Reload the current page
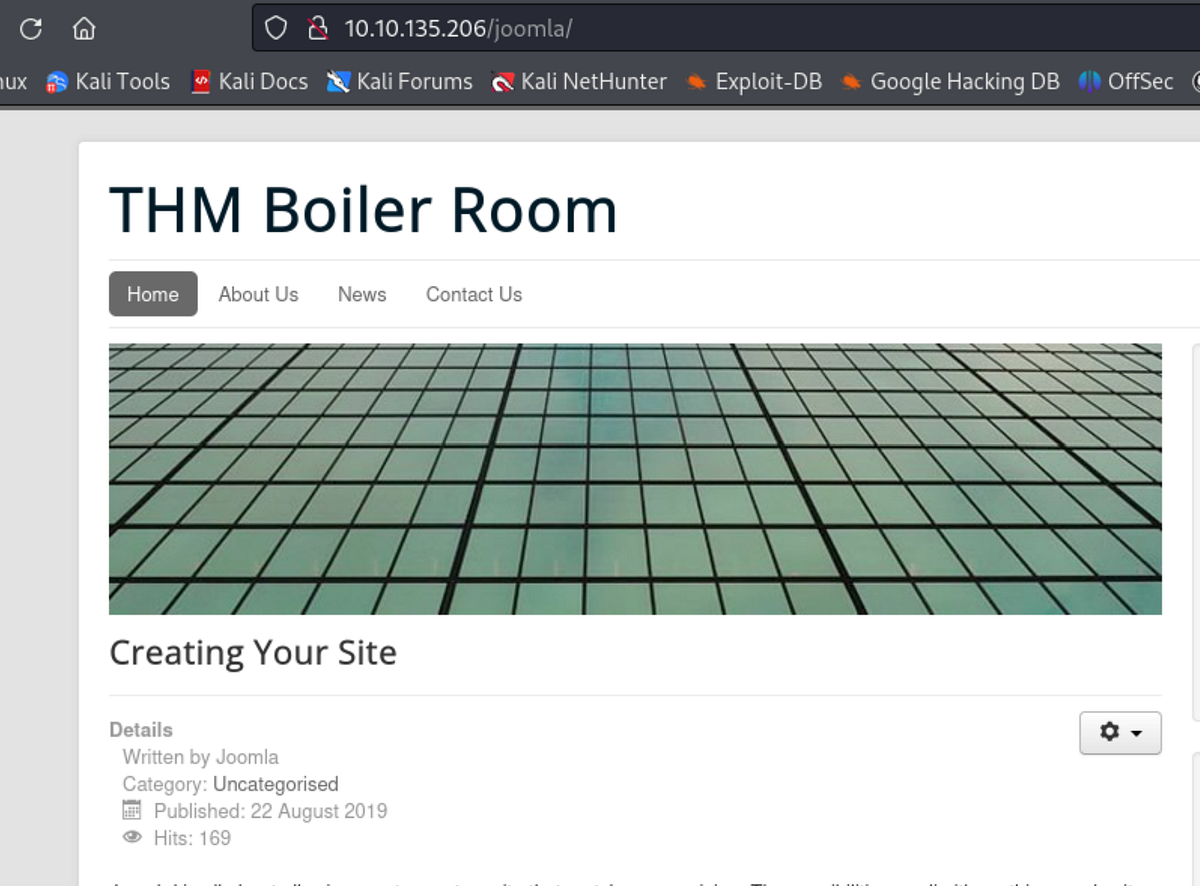Screen dimensions: 1200x886 click(x=29, y=29)
